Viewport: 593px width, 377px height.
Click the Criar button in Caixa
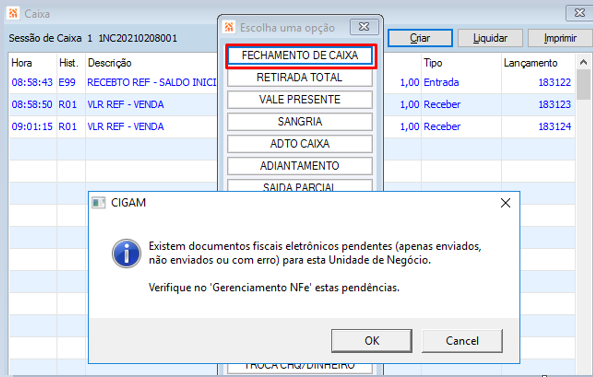[x=420, y=38]
